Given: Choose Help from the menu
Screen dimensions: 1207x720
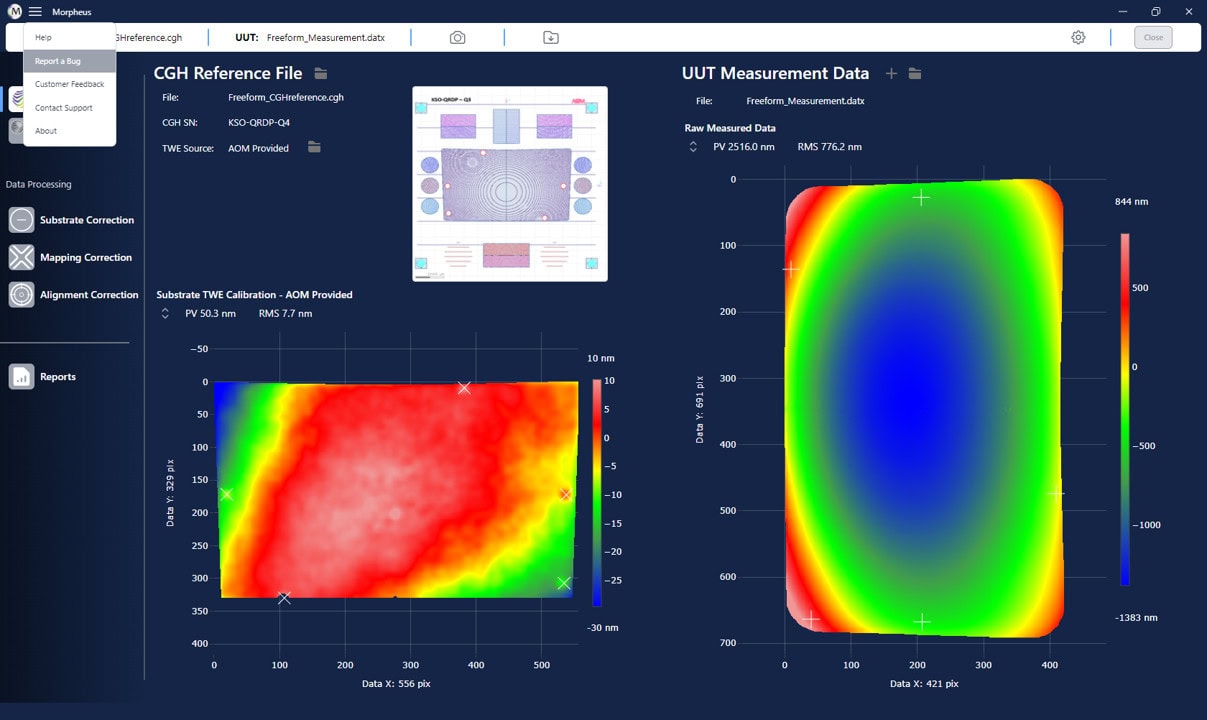Looking at the screenshot, I should 44,38.
